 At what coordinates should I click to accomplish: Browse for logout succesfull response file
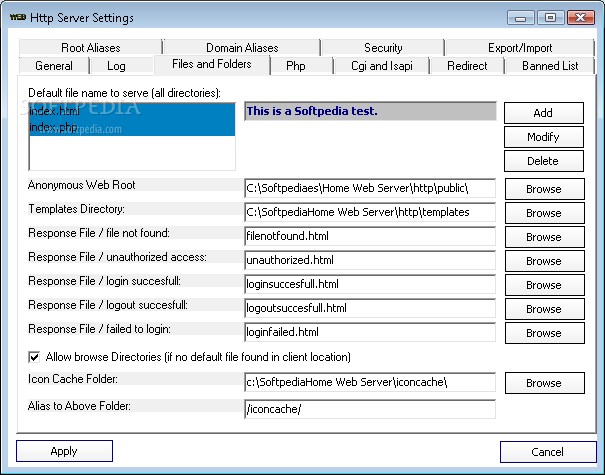(x=544, y=308)
